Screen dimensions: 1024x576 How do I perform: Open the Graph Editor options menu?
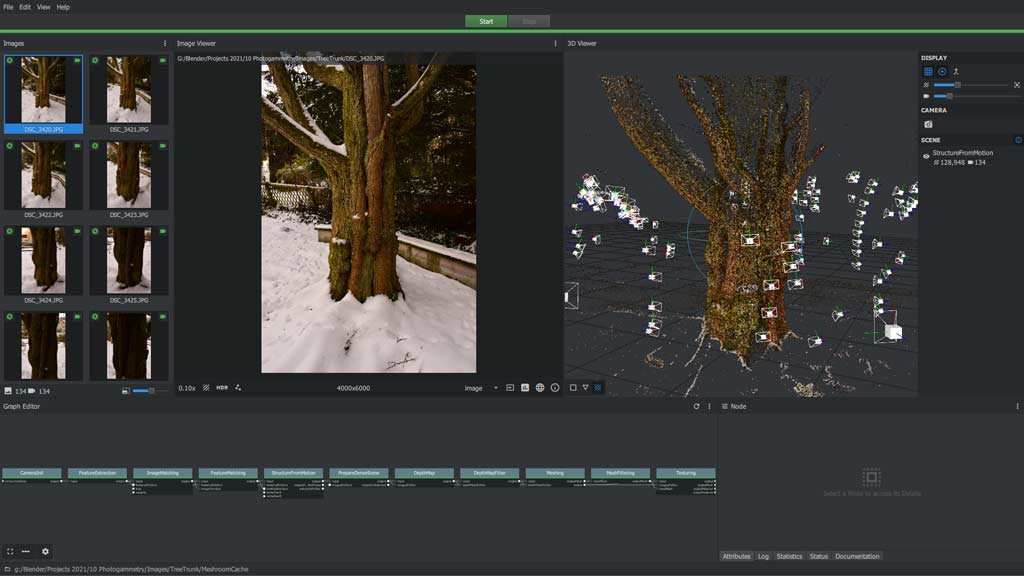coord(709,406)
